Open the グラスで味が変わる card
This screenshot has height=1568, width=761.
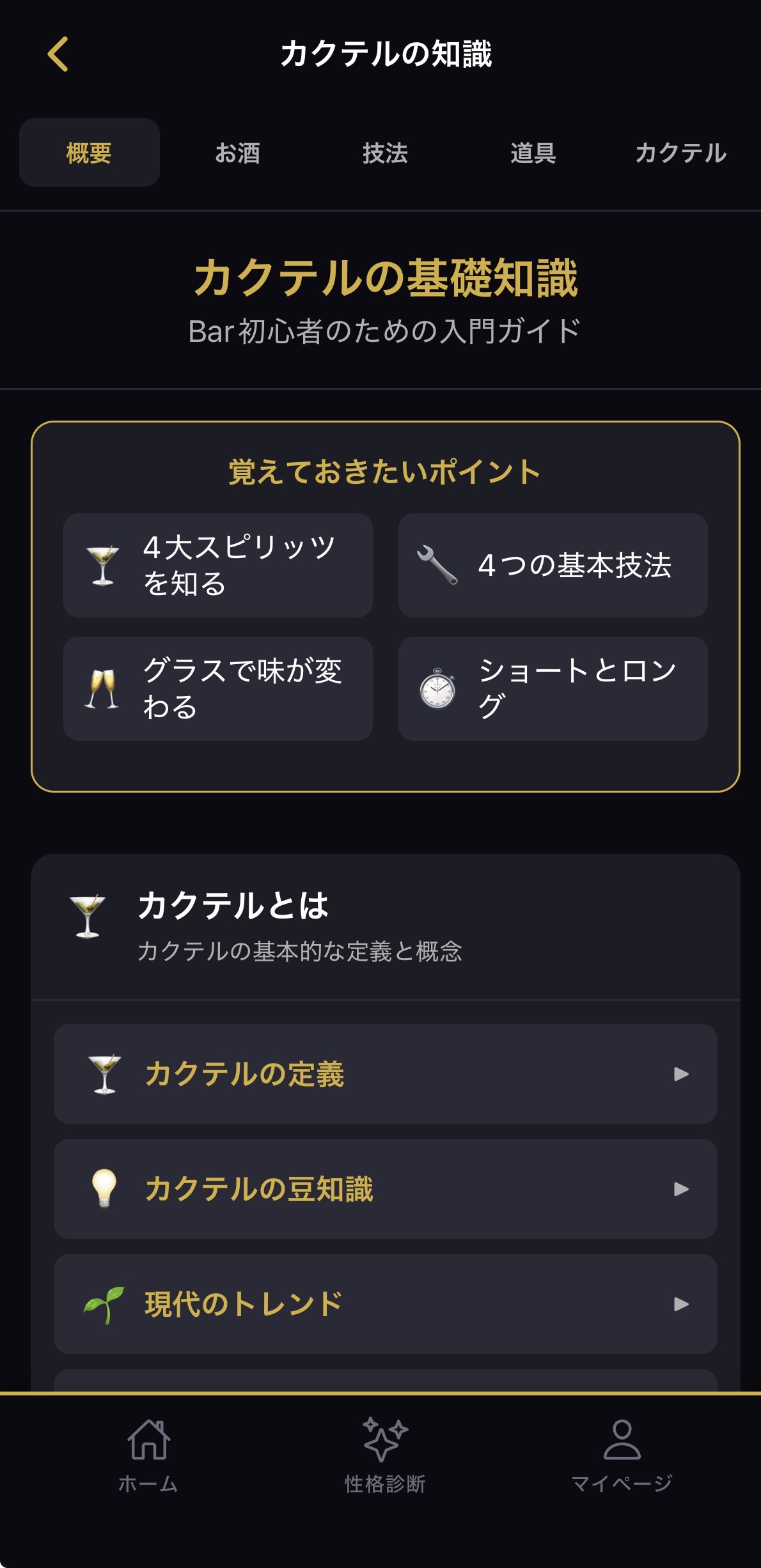point(218,688)
